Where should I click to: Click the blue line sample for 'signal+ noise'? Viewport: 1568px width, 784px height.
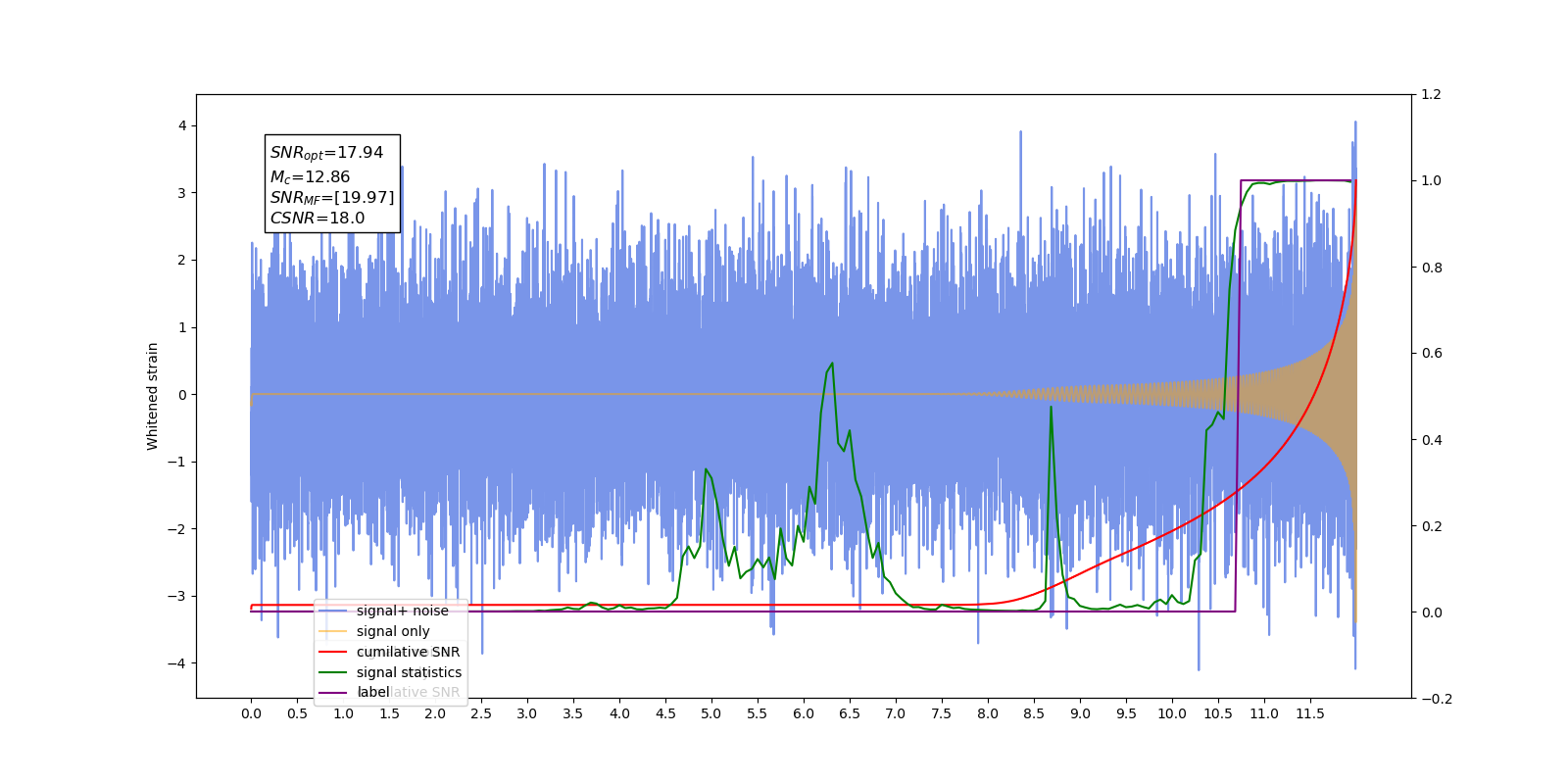point(332,611)
